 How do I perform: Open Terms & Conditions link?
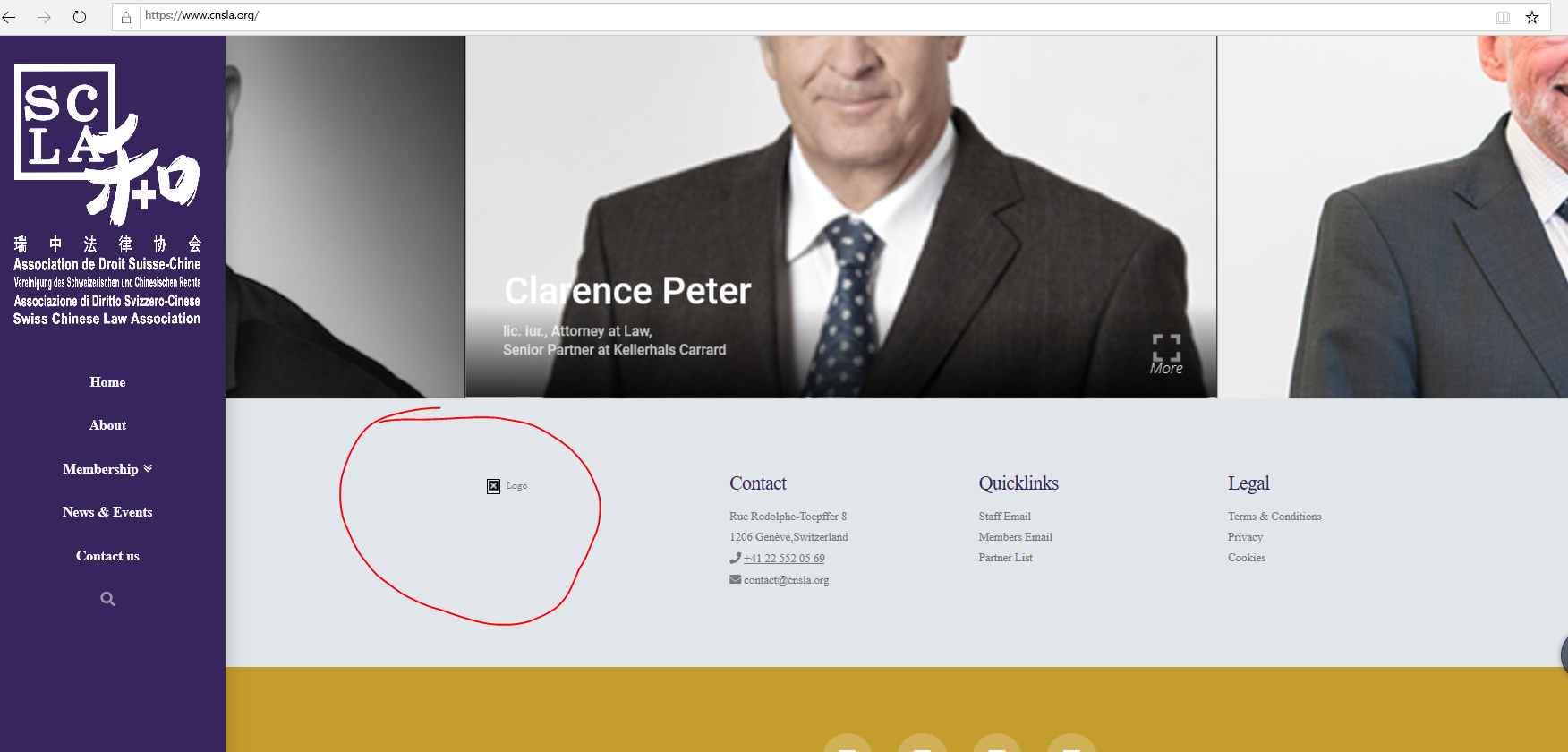click(x=1274, y=517)
